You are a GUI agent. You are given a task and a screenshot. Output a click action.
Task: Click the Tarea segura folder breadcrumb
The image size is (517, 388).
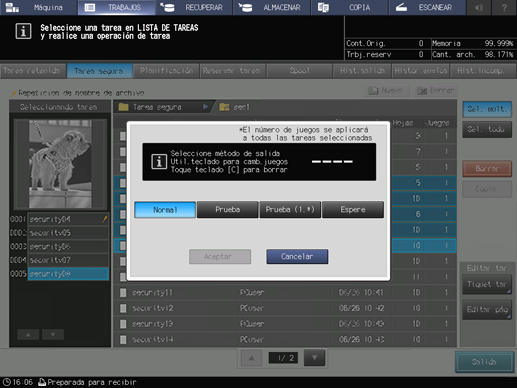(x=163, y=107)
